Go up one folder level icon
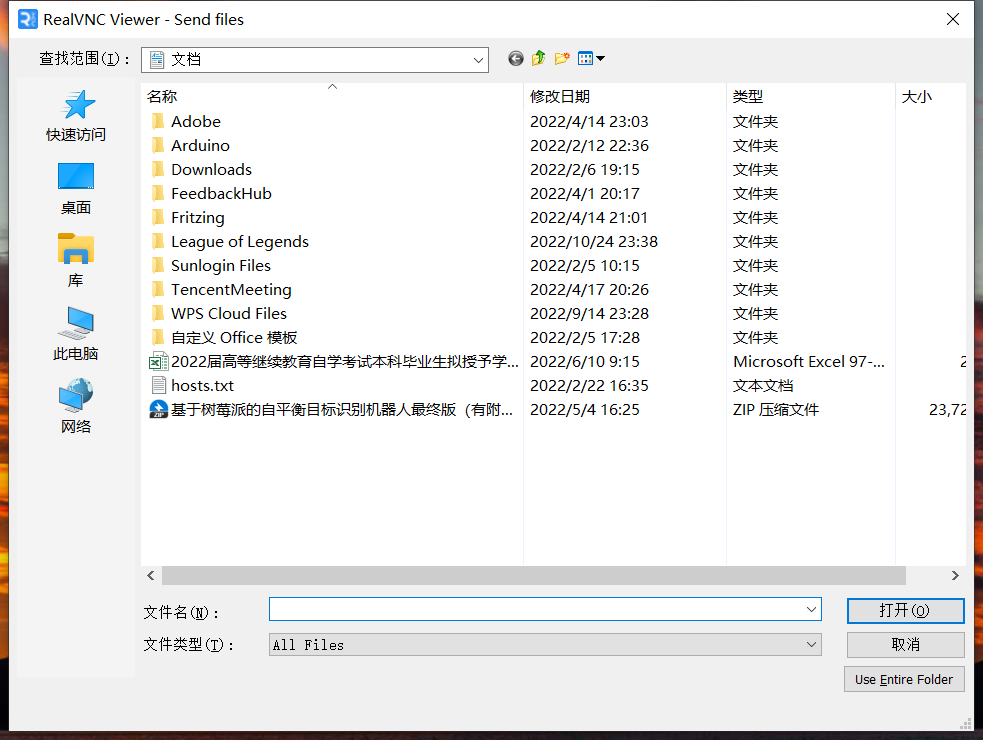Image resolution: width=983 pixels, height=740 pixels. click(539, 59)
